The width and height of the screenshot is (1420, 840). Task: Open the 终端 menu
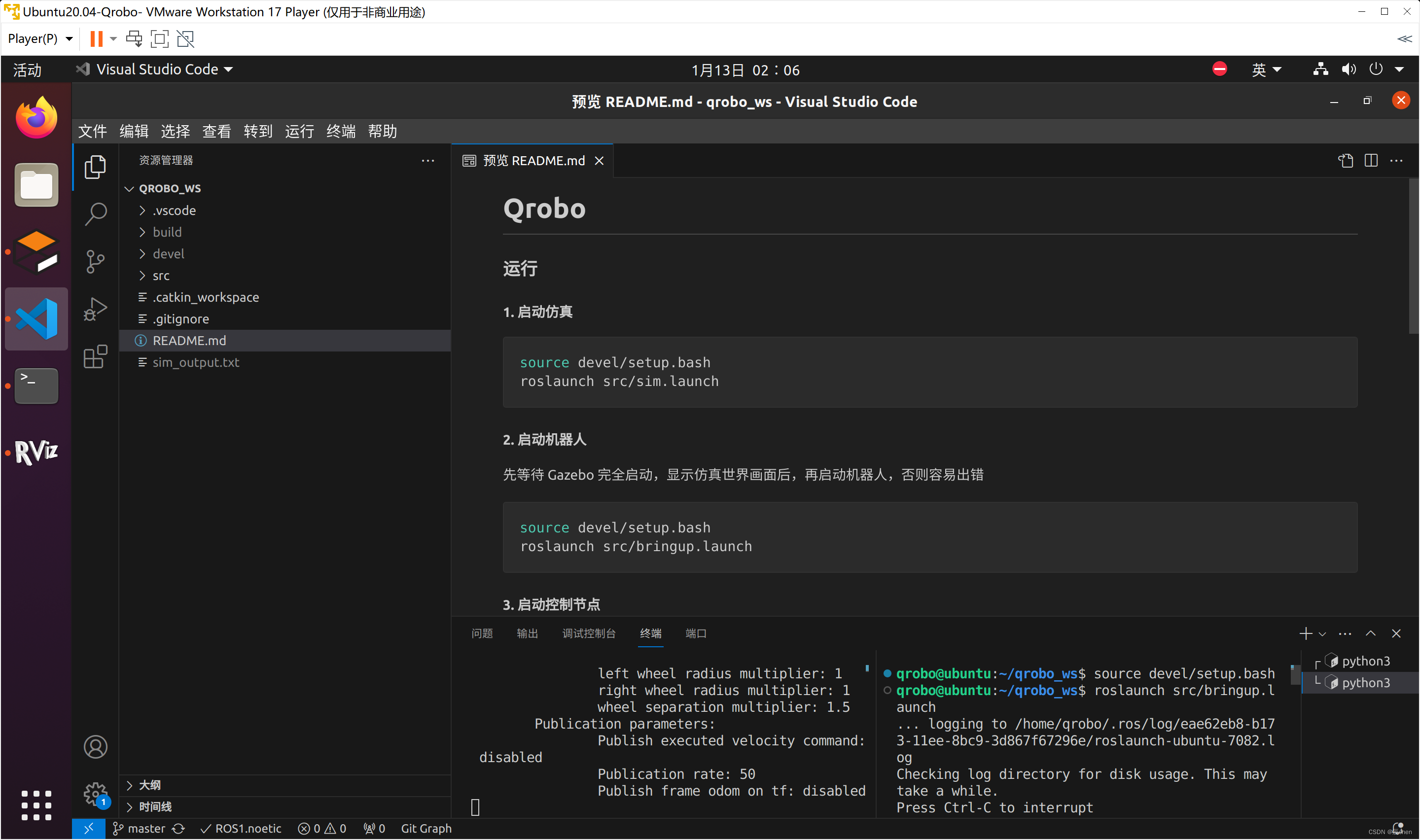[341, 131]
